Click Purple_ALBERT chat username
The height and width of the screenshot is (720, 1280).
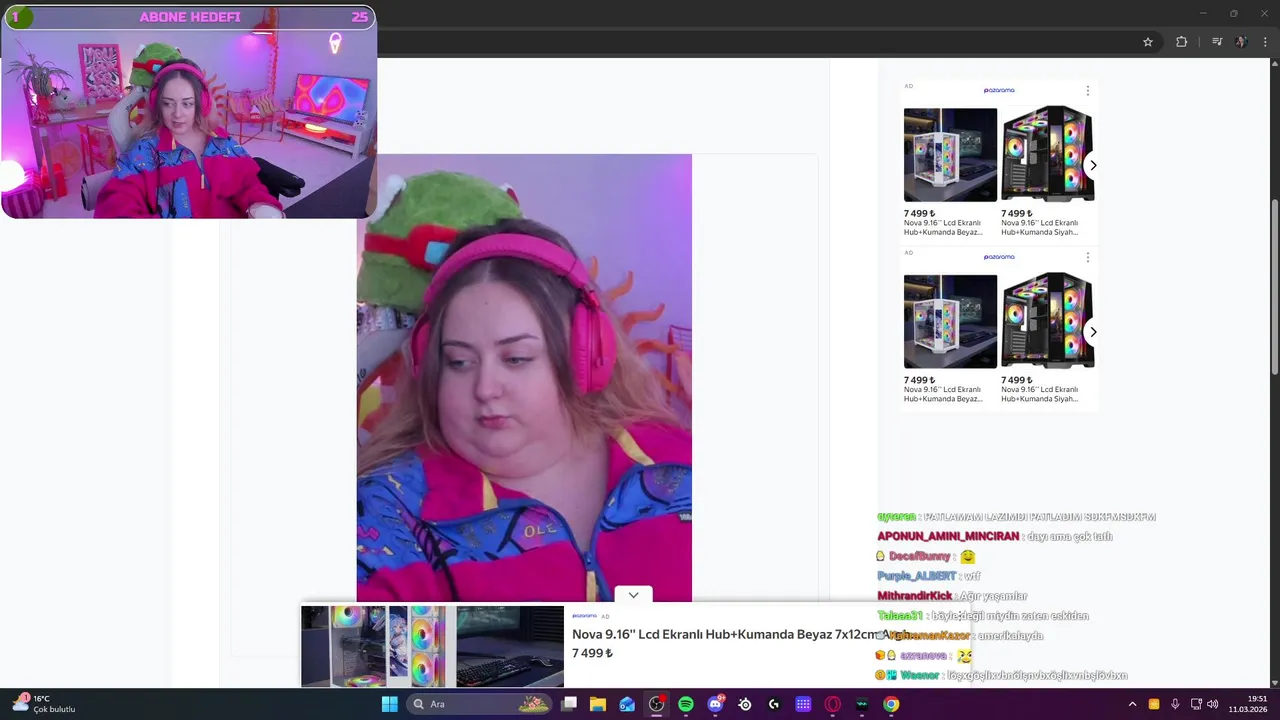point(916,576)
